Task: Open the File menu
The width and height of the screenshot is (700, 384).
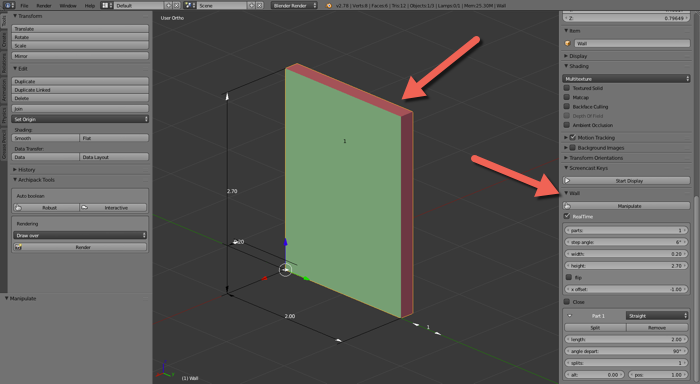Action: (24, 5)
